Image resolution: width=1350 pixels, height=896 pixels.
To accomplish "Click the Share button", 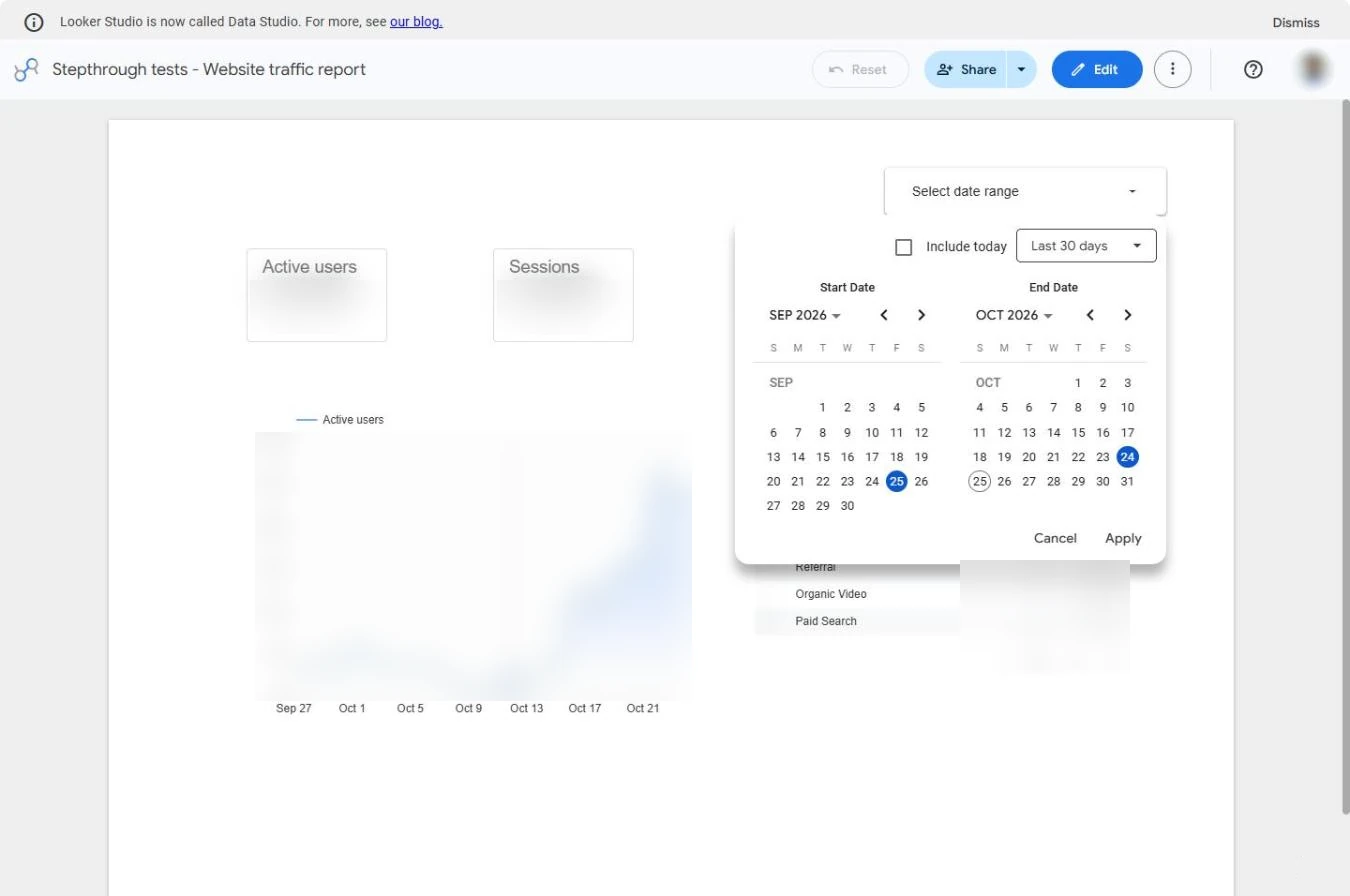I will (x=966, y=70).
